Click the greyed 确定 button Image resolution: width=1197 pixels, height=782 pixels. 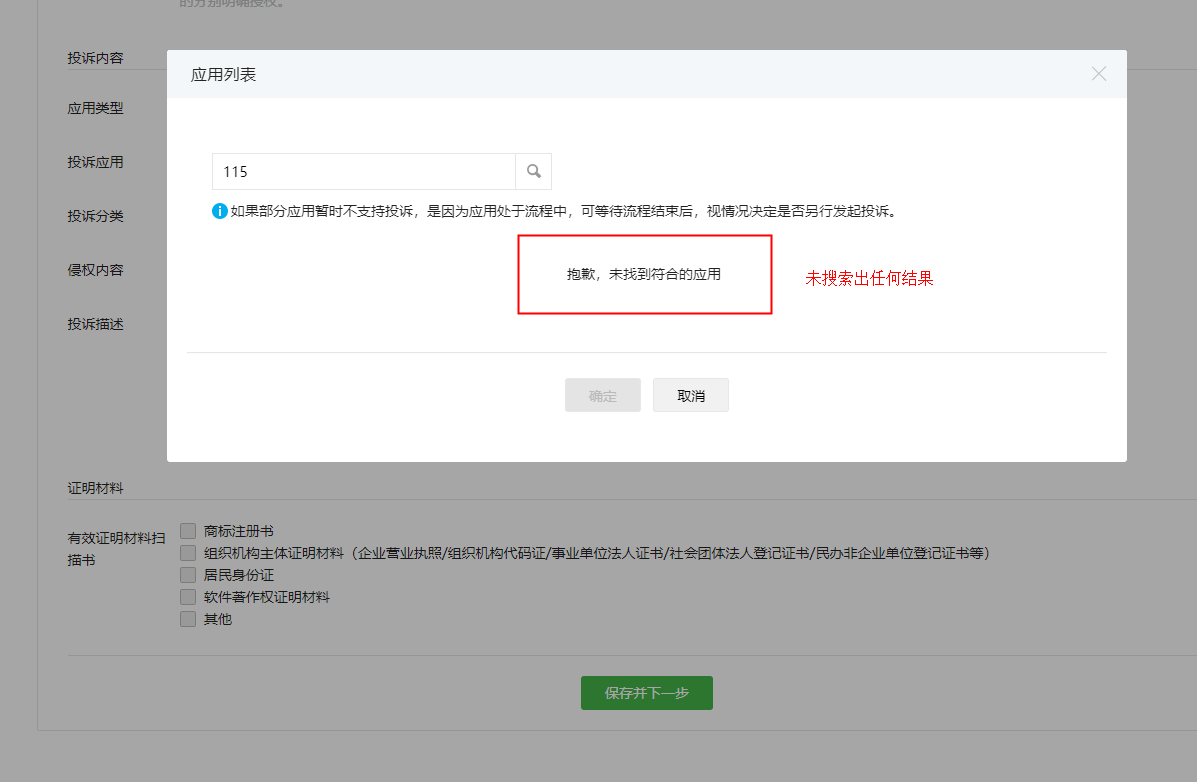(x=602, y=395)
